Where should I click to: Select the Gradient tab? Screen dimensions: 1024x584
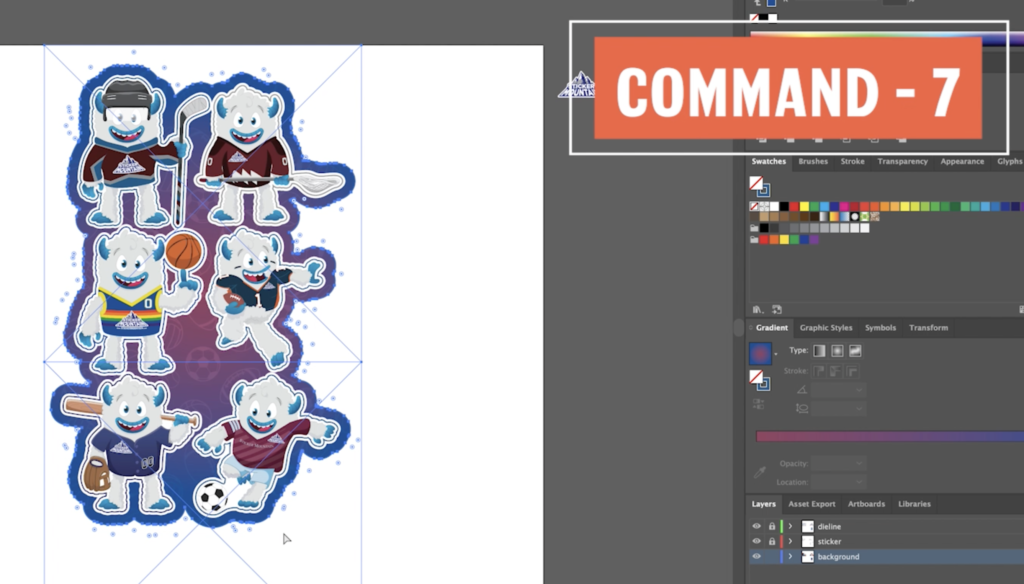point(772,328)
